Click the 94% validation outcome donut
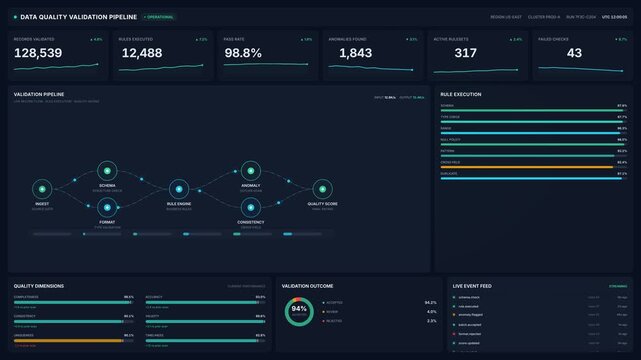 coord(299,312)
